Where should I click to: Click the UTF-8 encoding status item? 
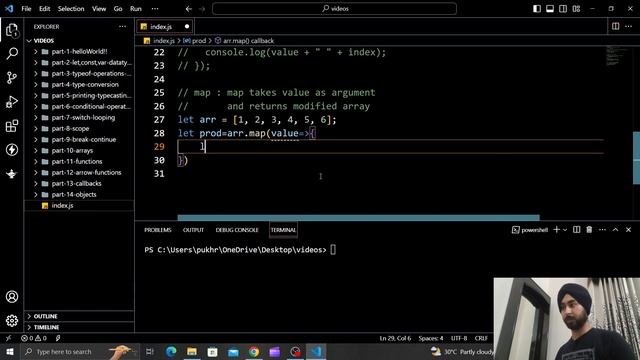[x=459, y=338]
